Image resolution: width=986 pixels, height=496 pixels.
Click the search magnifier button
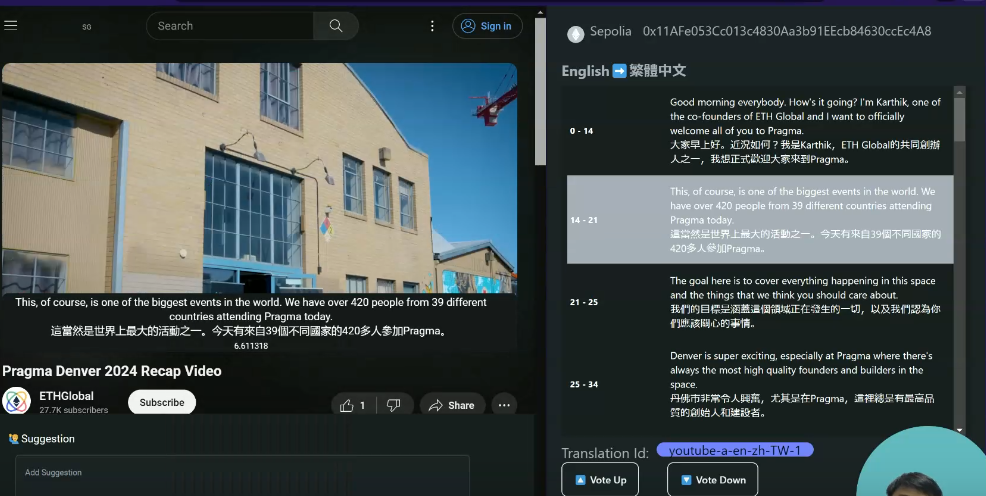coord(336,26)
